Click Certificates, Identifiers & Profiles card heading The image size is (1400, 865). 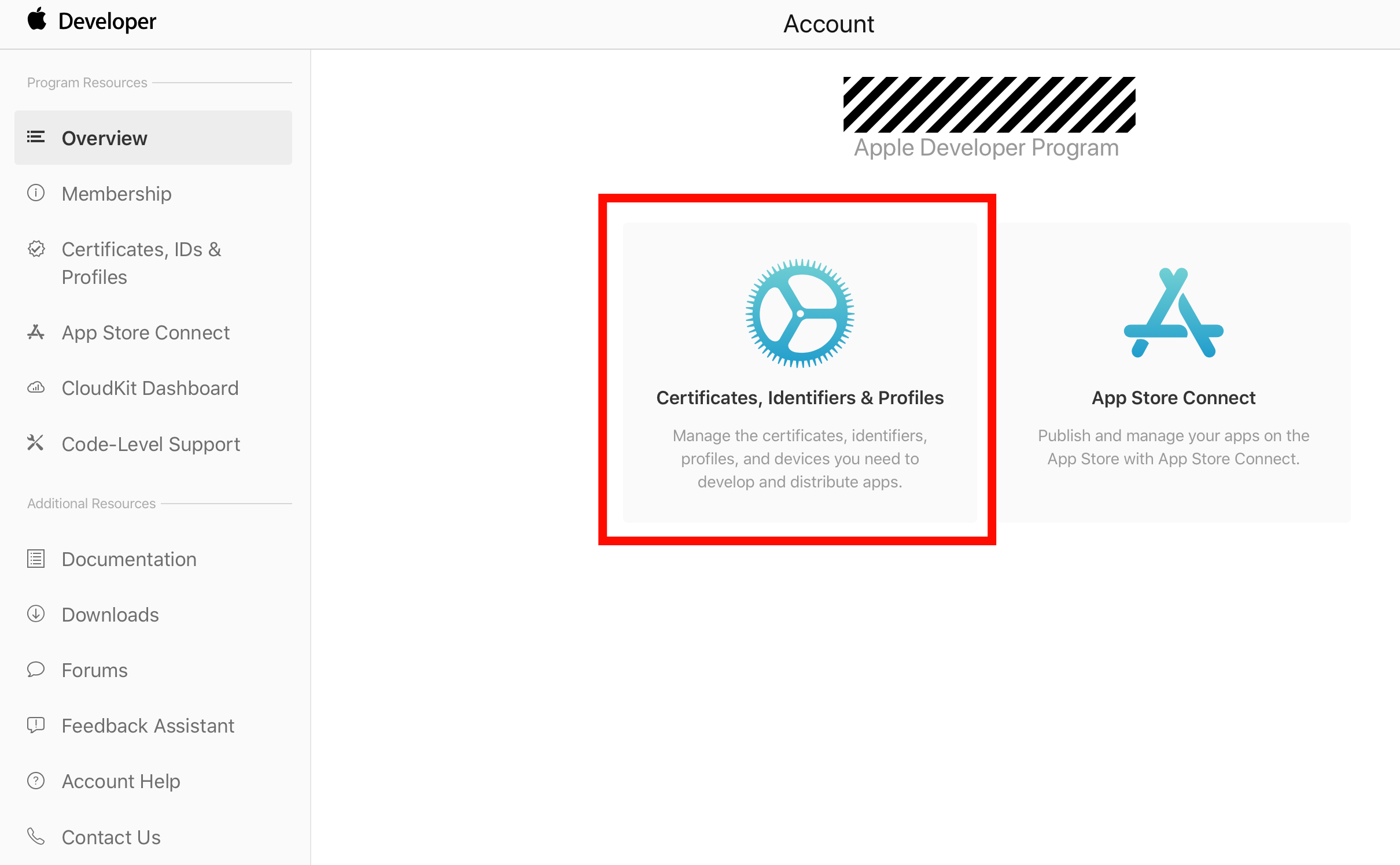pos(800,398)
